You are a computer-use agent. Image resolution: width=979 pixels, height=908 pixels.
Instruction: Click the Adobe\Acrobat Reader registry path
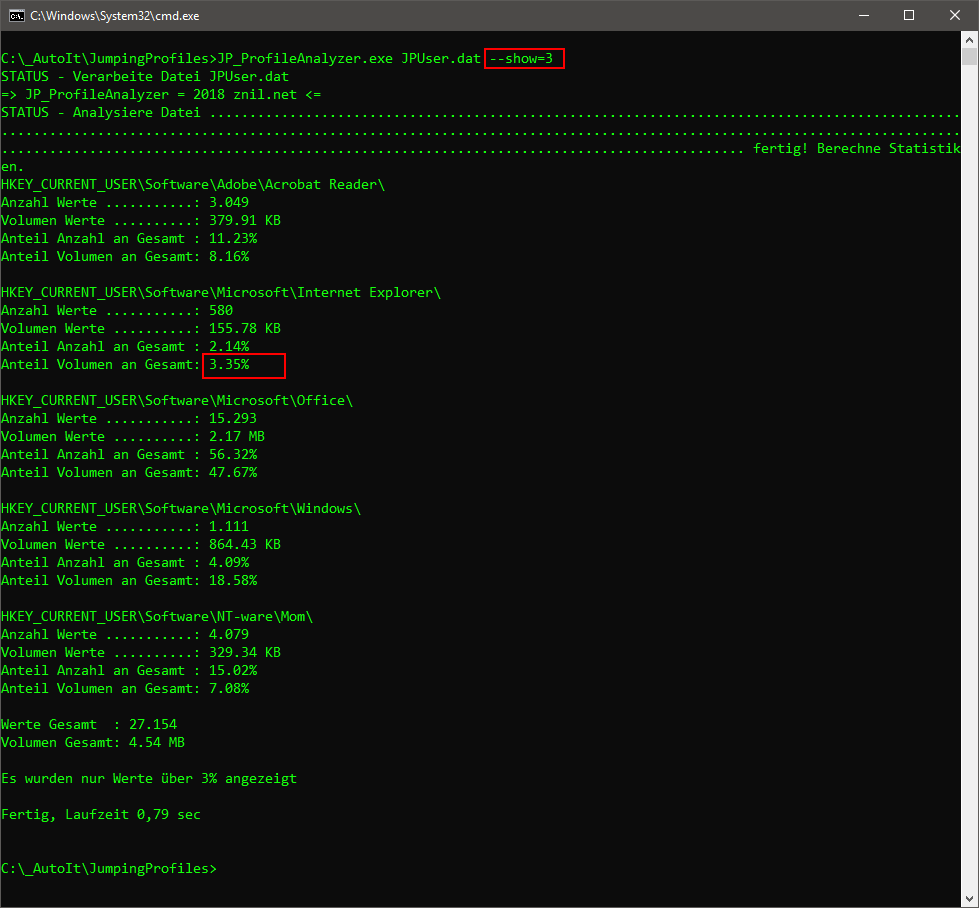192,185
